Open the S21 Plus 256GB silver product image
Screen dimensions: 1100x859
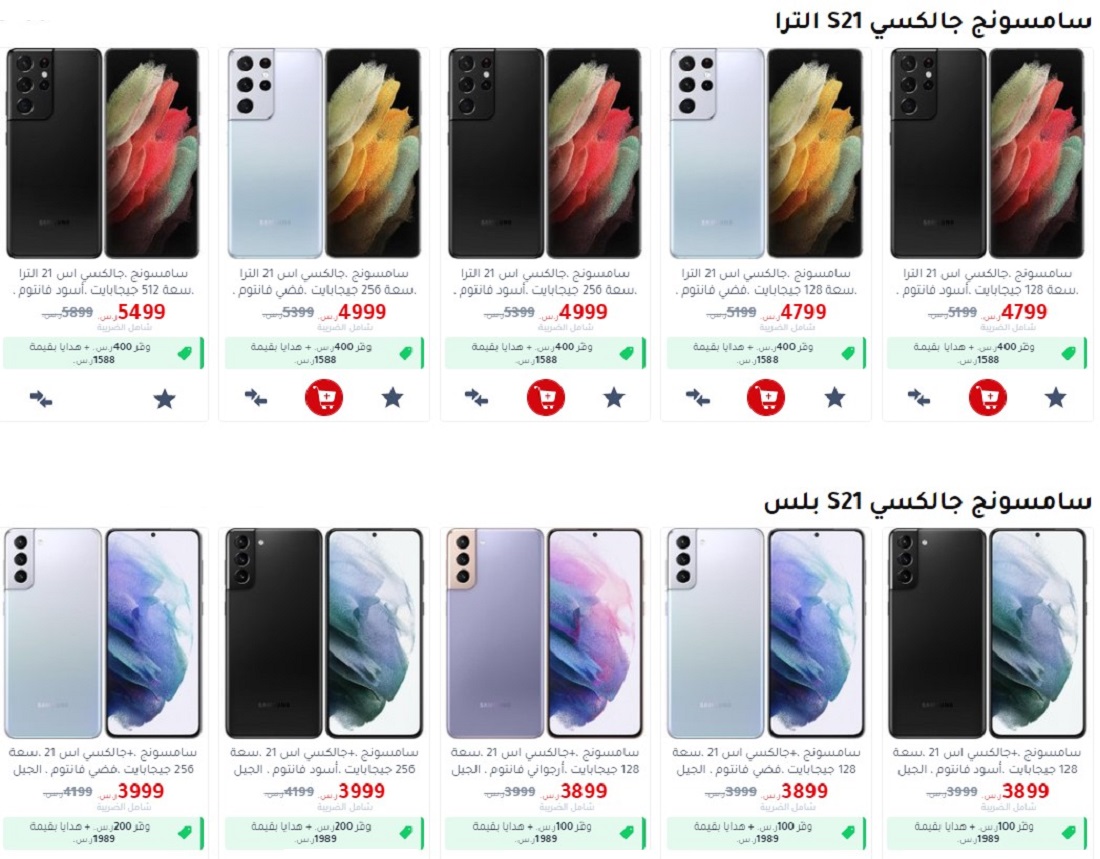(x=102, y=633)
